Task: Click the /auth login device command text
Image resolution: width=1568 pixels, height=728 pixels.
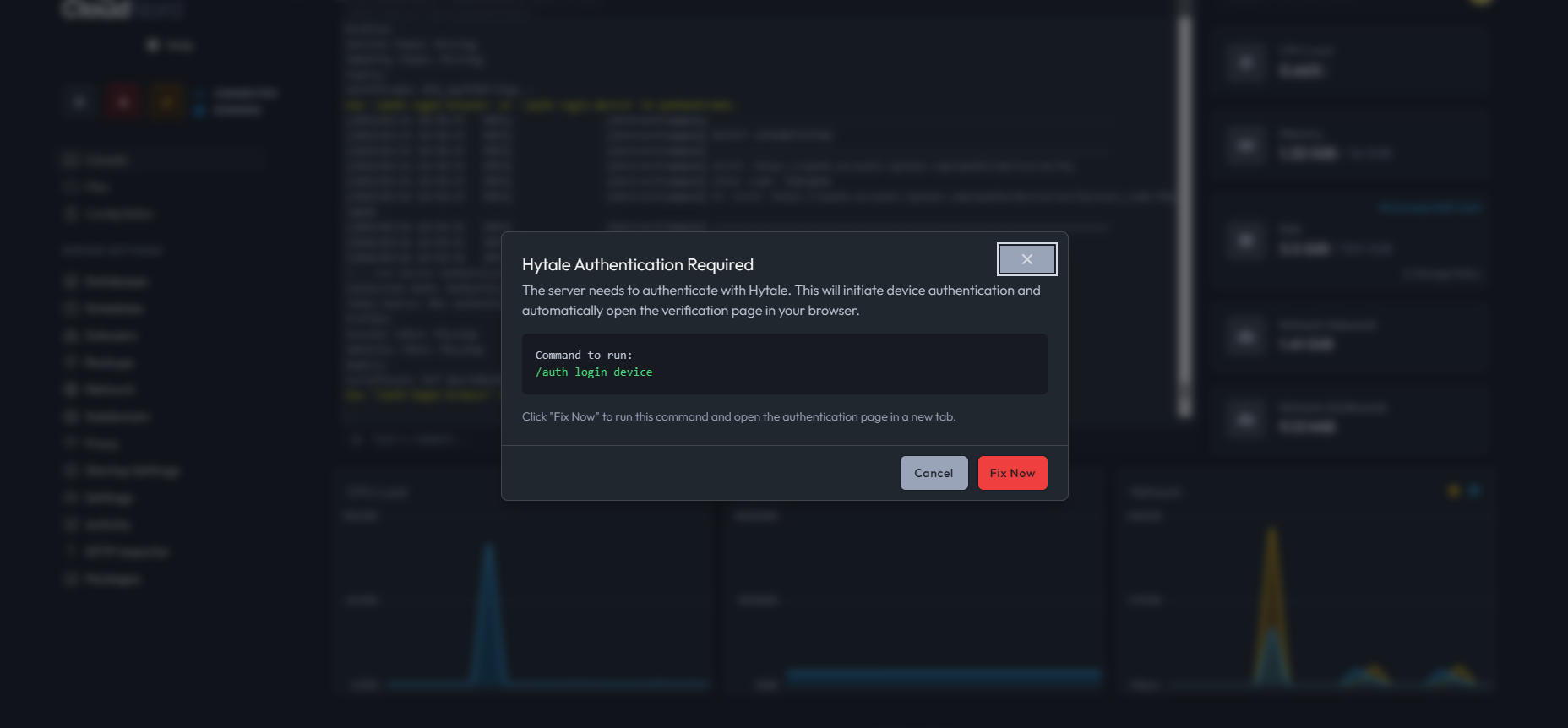Action: click(593, 372)
